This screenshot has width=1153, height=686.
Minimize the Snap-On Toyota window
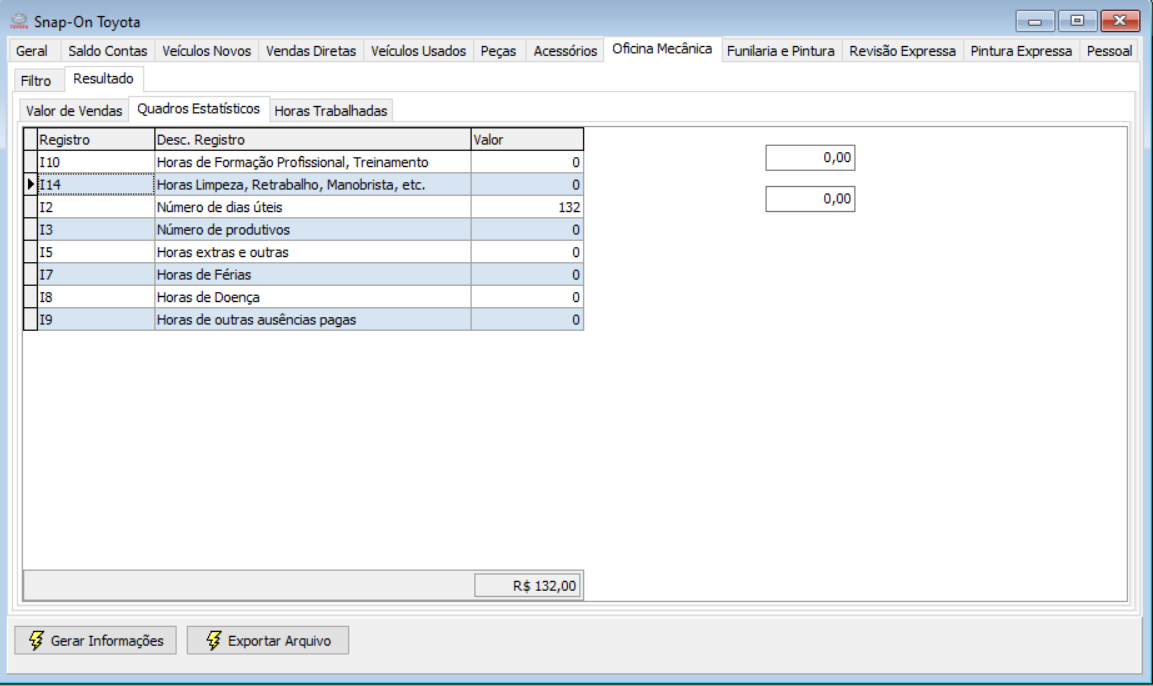pyautogui.click(x=1035, y=21)
